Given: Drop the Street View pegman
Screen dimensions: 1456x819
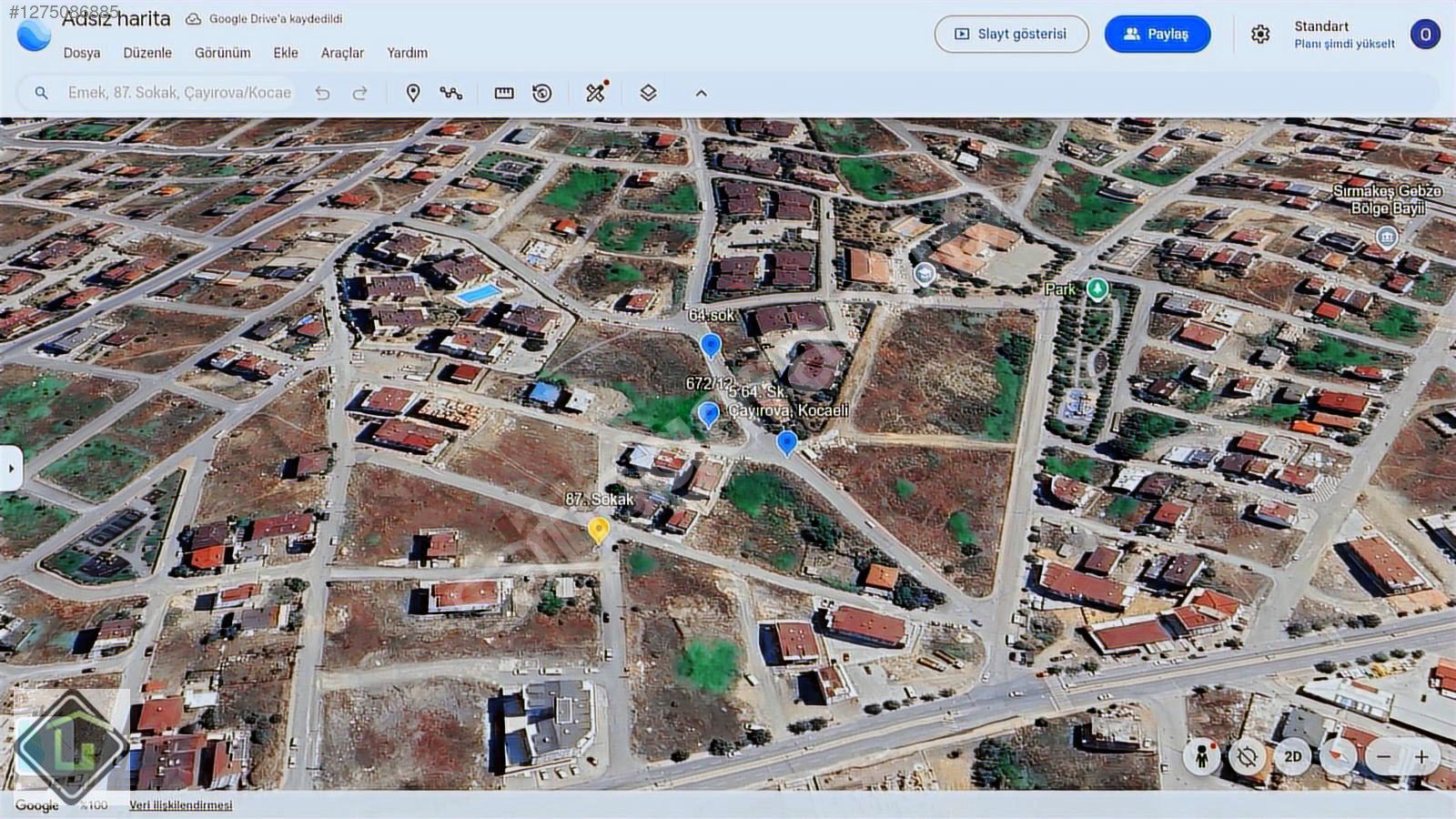Looking at the screenshot, I should (x=1201, y=756).
